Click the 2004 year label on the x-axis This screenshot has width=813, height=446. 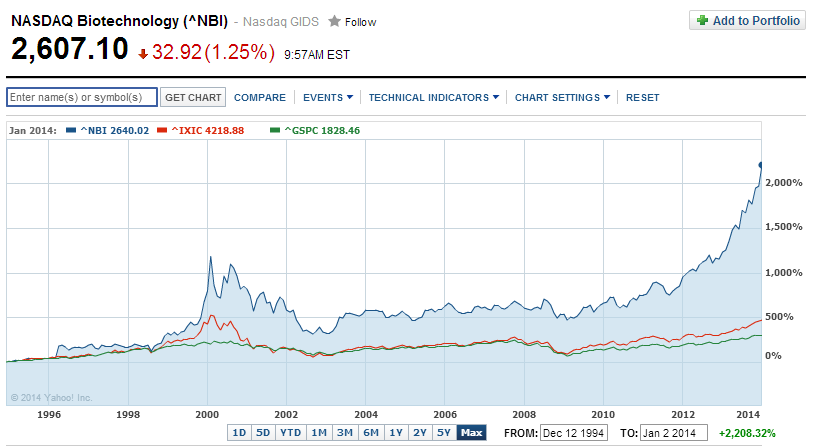tap(366, 414)
